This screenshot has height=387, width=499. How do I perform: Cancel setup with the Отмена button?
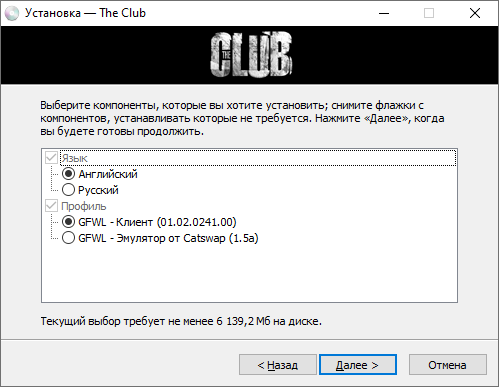tap(448, 365)
